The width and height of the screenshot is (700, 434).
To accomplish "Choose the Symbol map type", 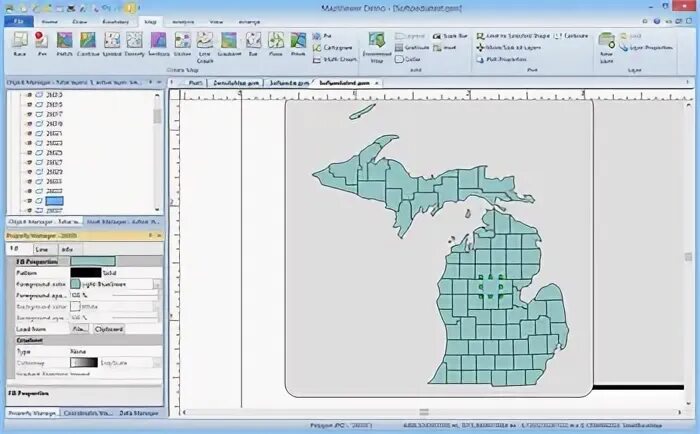I will tap(112, 44).
